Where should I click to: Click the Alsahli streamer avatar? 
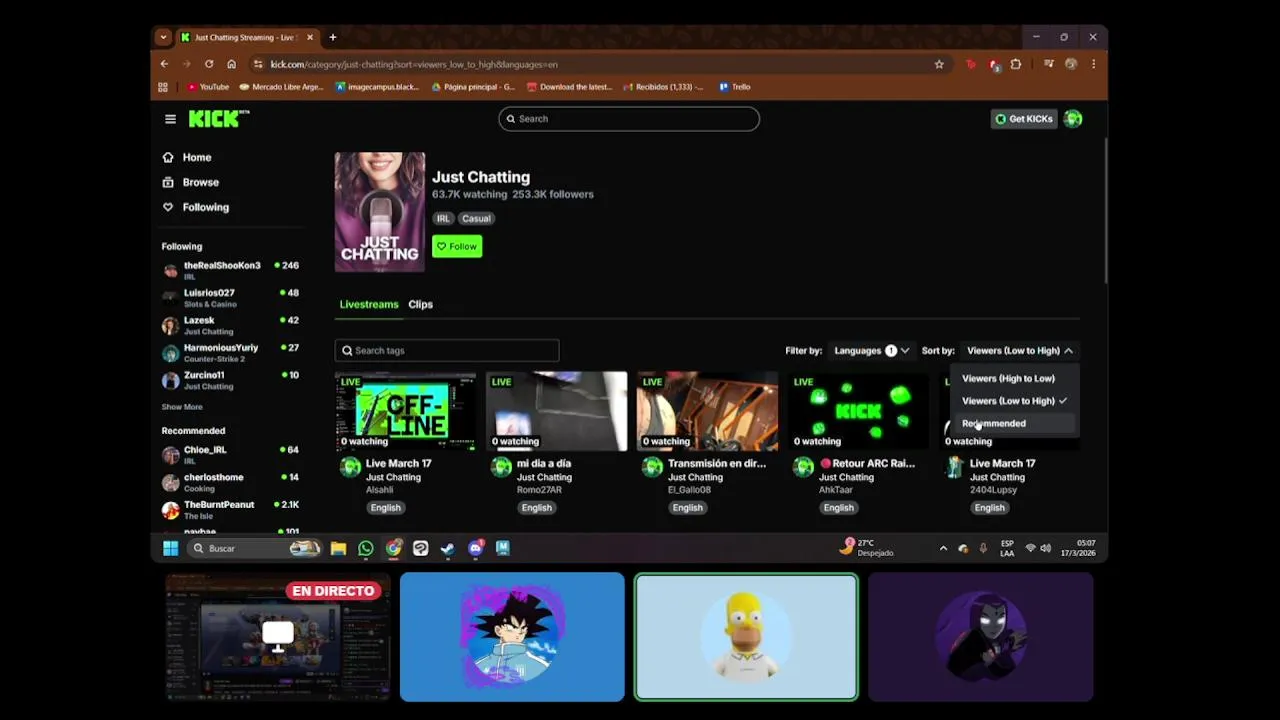tap(350, 467)
